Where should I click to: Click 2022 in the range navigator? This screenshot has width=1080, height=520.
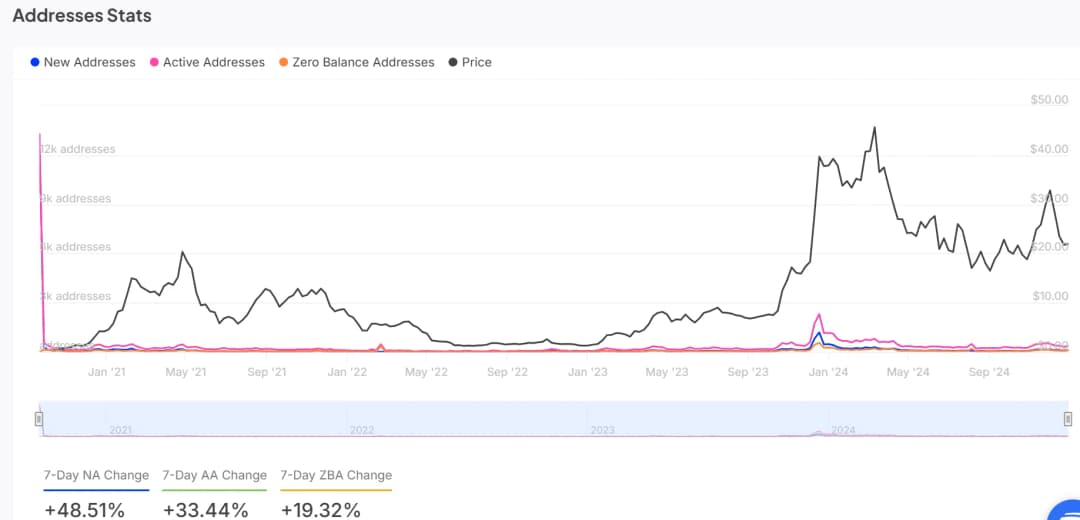click(x=362, y=430)
